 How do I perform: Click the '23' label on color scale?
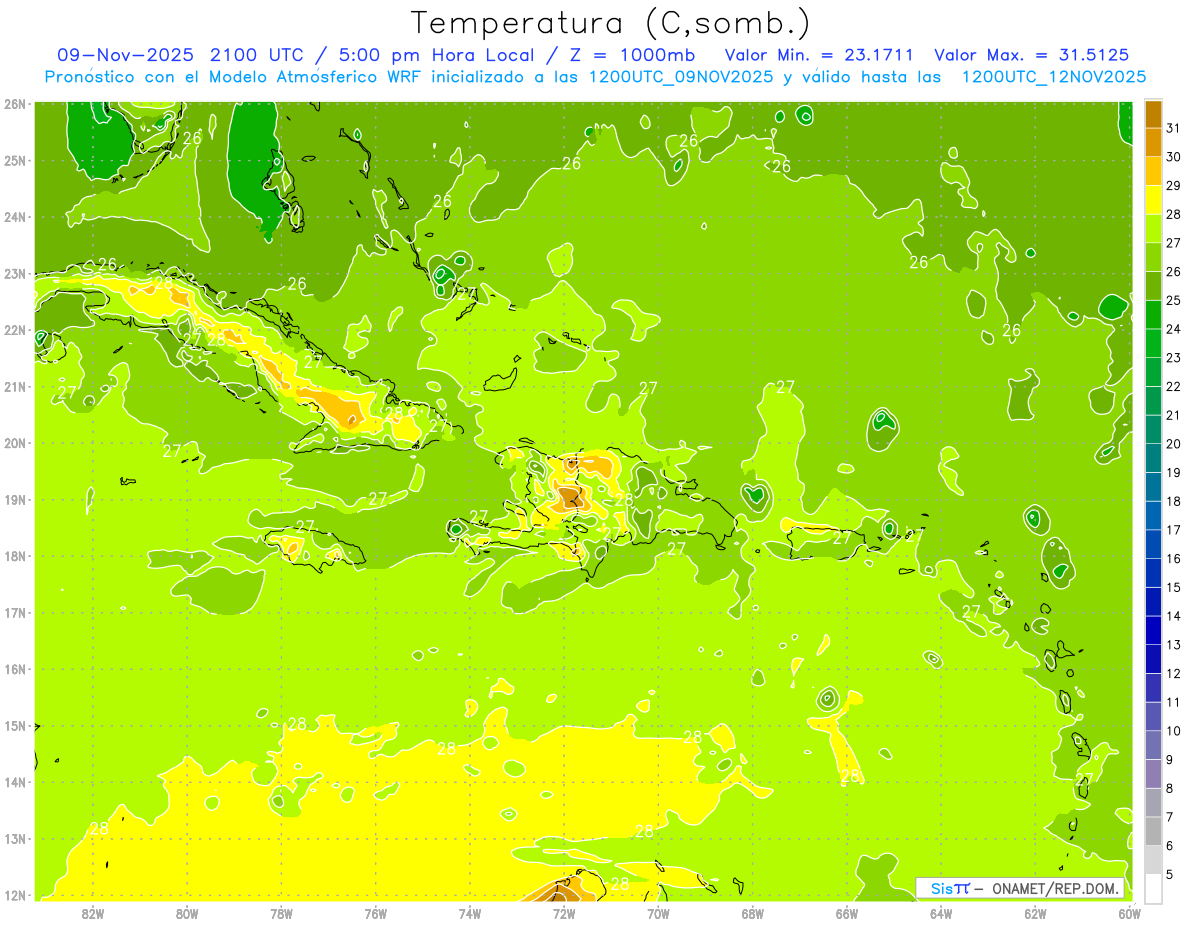pos(1173,357)
